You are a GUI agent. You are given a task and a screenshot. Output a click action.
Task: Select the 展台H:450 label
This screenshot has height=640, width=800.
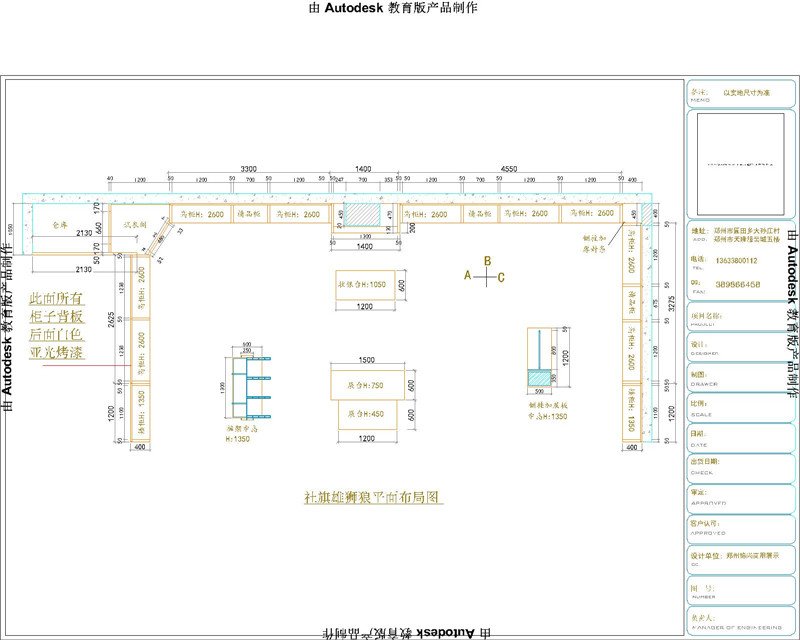pos(365,414)
